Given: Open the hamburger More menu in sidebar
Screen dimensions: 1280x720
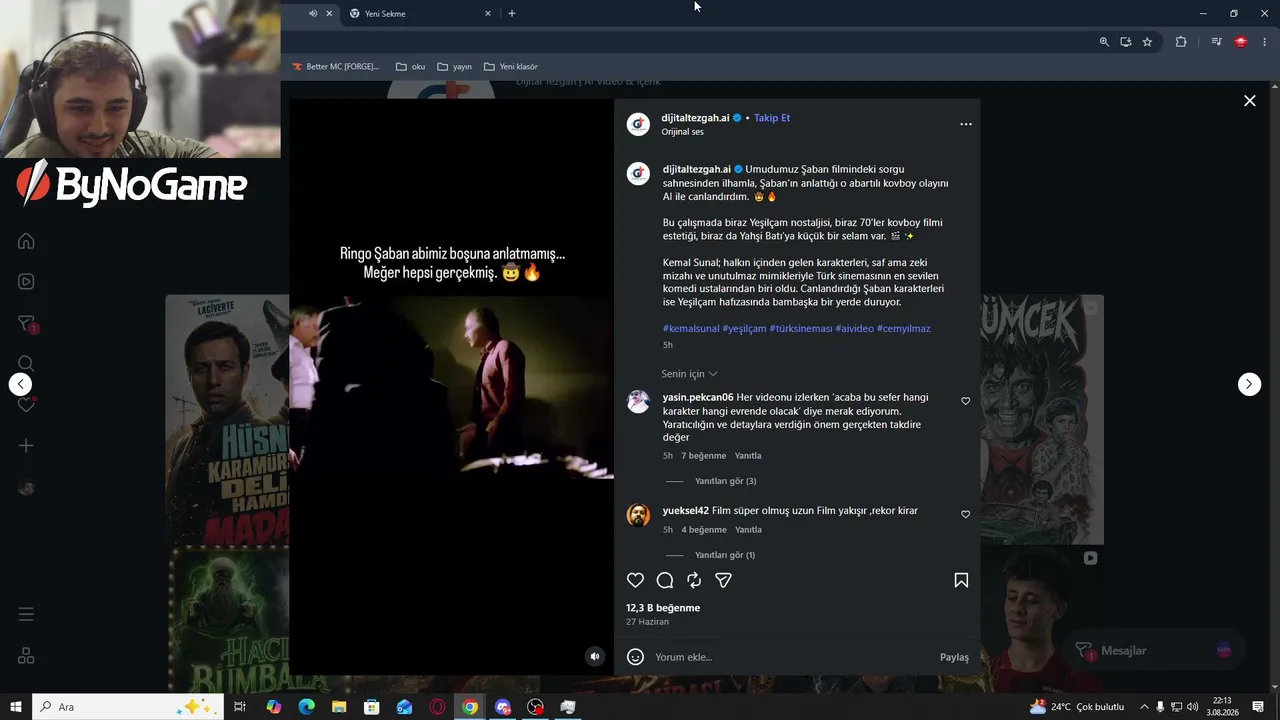Looking at the screenshot, I should pyautogui.click(x=26, y=614).
